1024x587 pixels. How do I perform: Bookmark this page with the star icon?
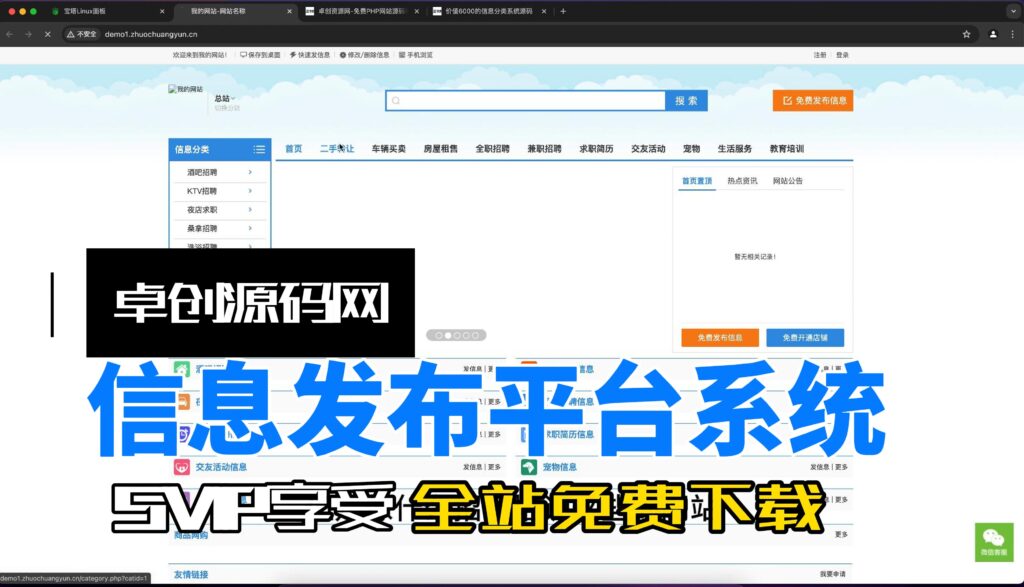click(967, 34)
